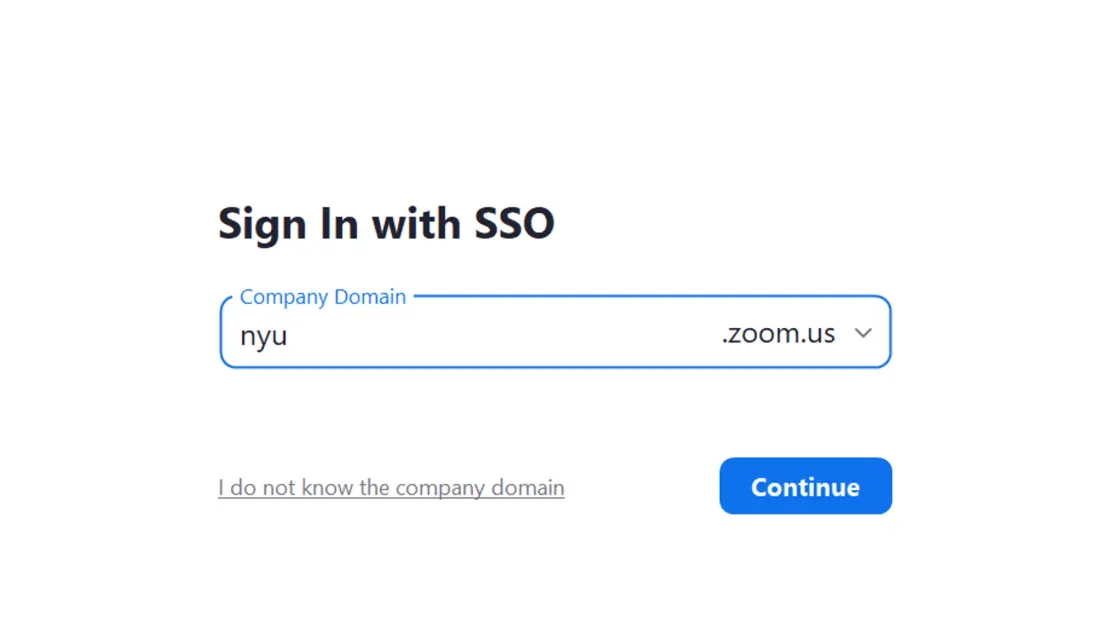Select the 'Sign In with SSO' heading
This screenshot has height=618, width=1100.
point(387,224)
